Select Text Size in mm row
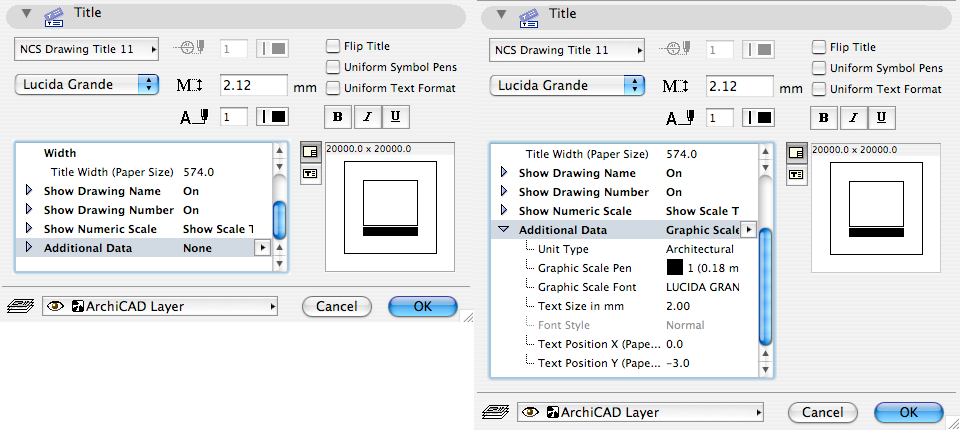The image size is (960, 430). [624, 306]
